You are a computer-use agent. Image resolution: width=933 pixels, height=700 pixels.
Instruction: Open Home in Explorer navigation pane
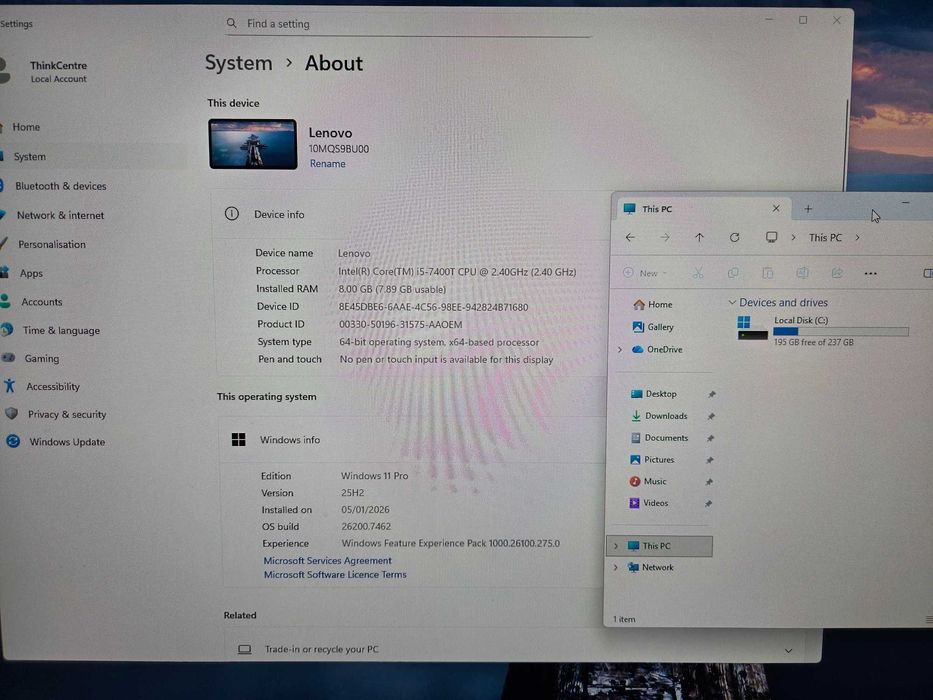(653, 305)
